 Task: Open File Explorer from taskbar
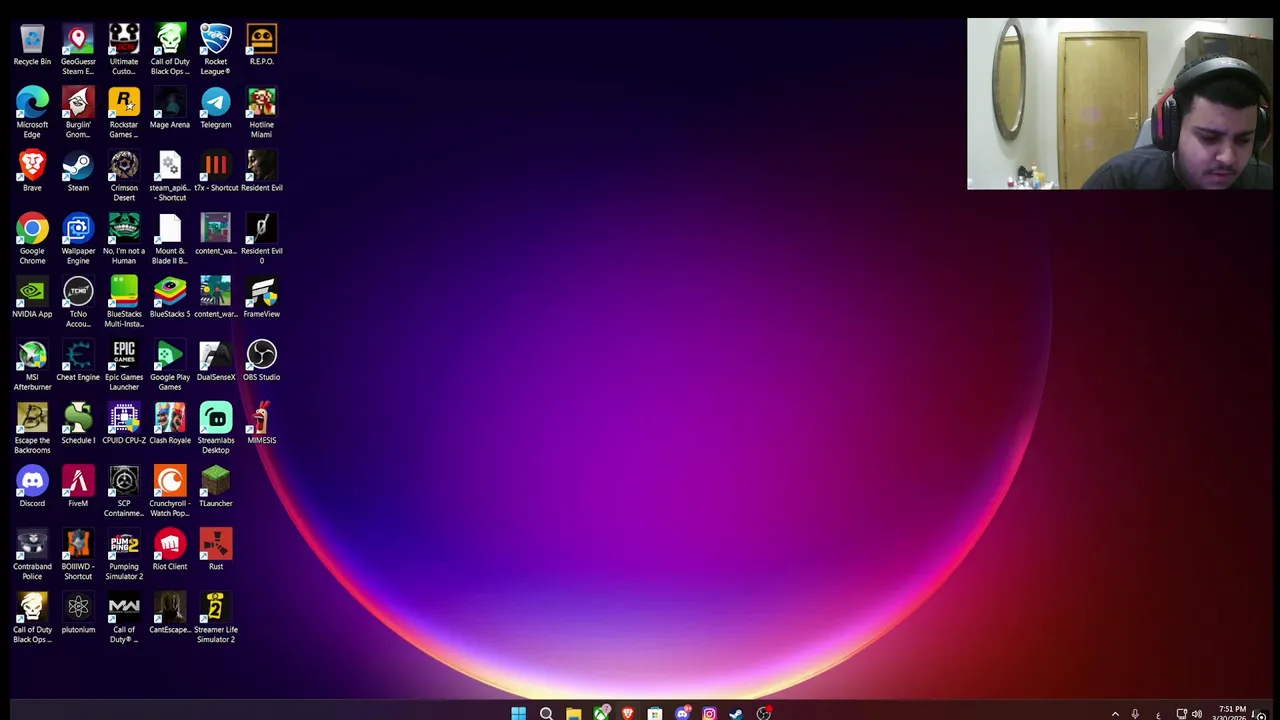tap(573, 713)
